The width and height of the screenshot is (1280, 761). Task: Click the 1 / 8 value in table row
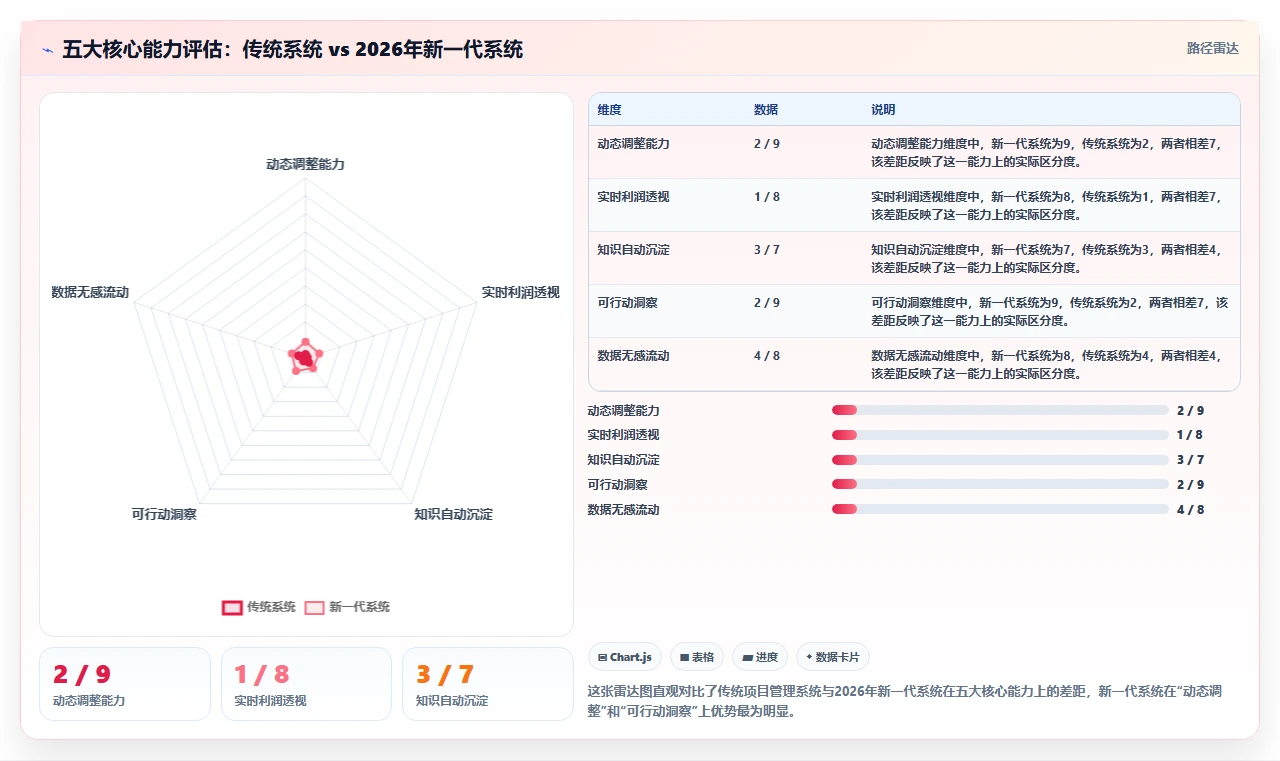[x=767, y=197]
